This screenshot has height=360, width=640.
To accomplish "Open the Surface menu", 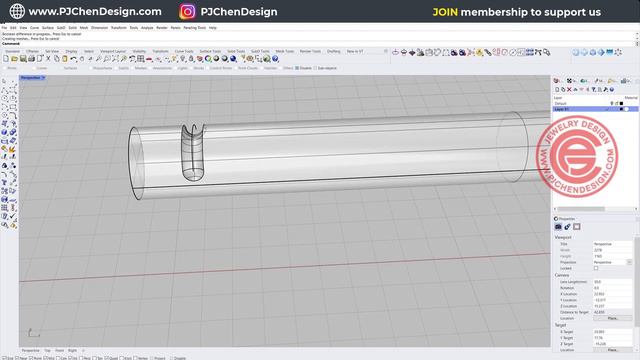I will pos(48,28).
